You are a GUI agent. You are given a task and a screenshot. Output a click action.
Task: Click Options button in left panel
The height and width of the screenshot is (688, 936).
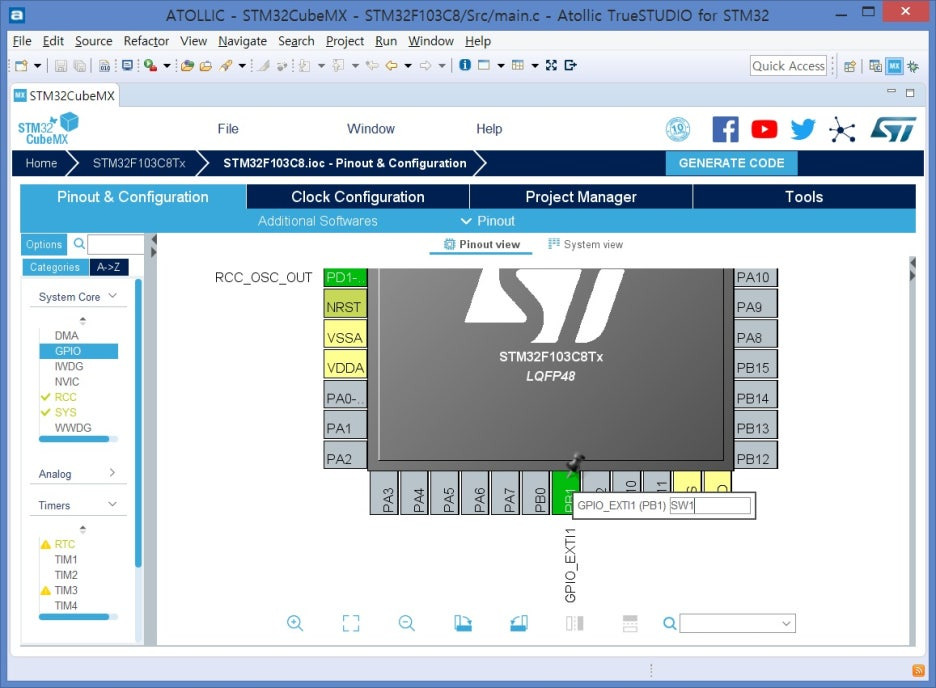44,244
